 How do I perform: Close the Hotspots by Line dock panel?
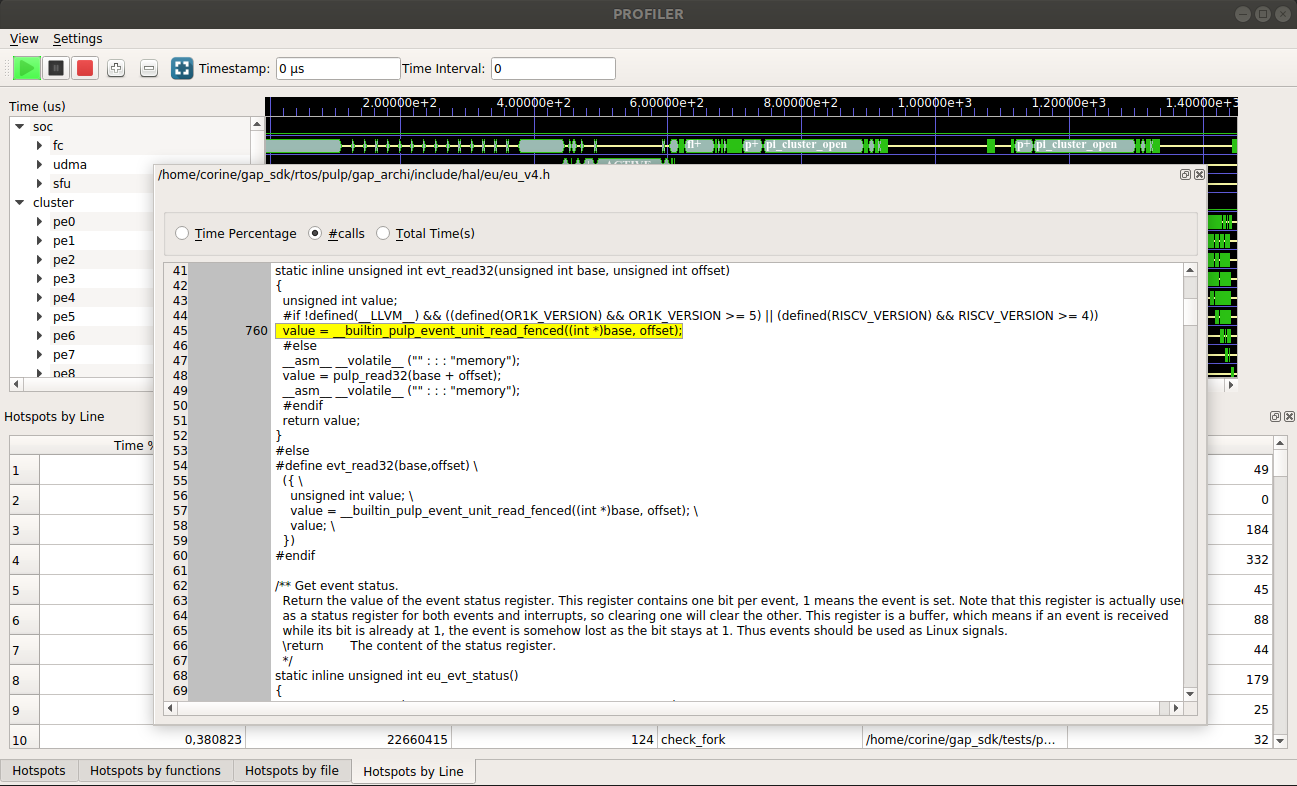pos(1289,416)
